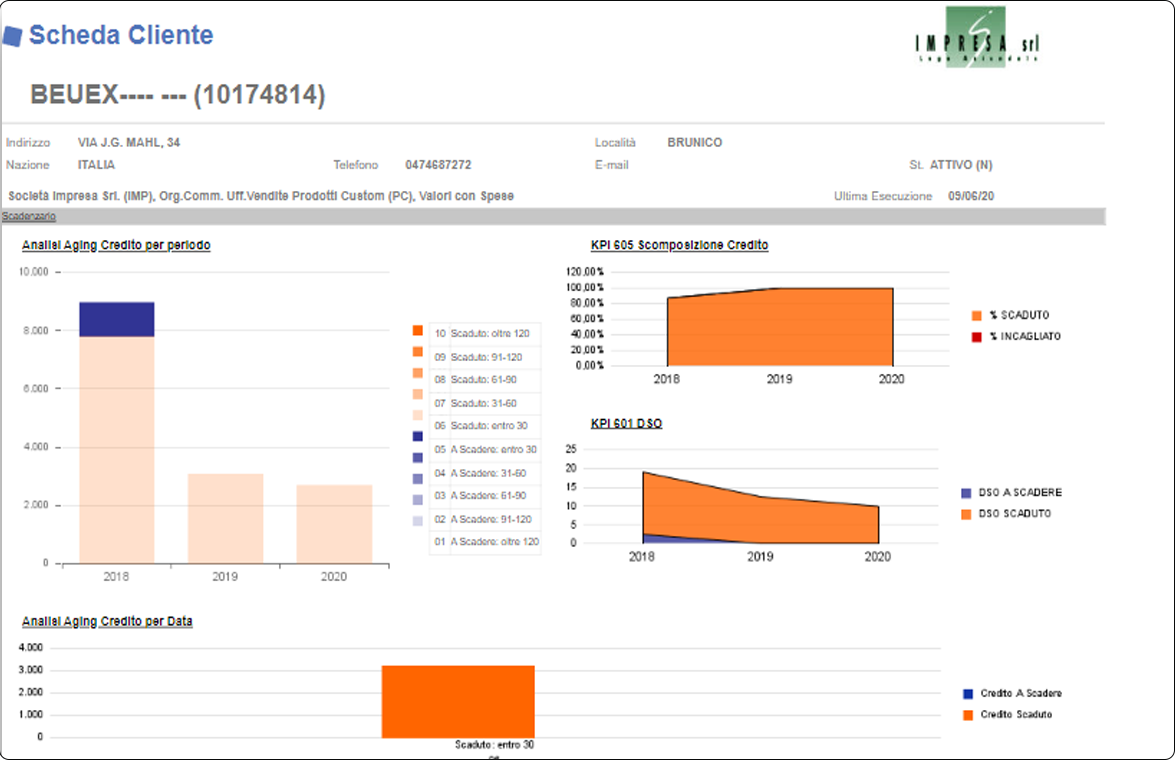
Task: Click the customer title BEUEX (10174814)
Action: point(178,95)
